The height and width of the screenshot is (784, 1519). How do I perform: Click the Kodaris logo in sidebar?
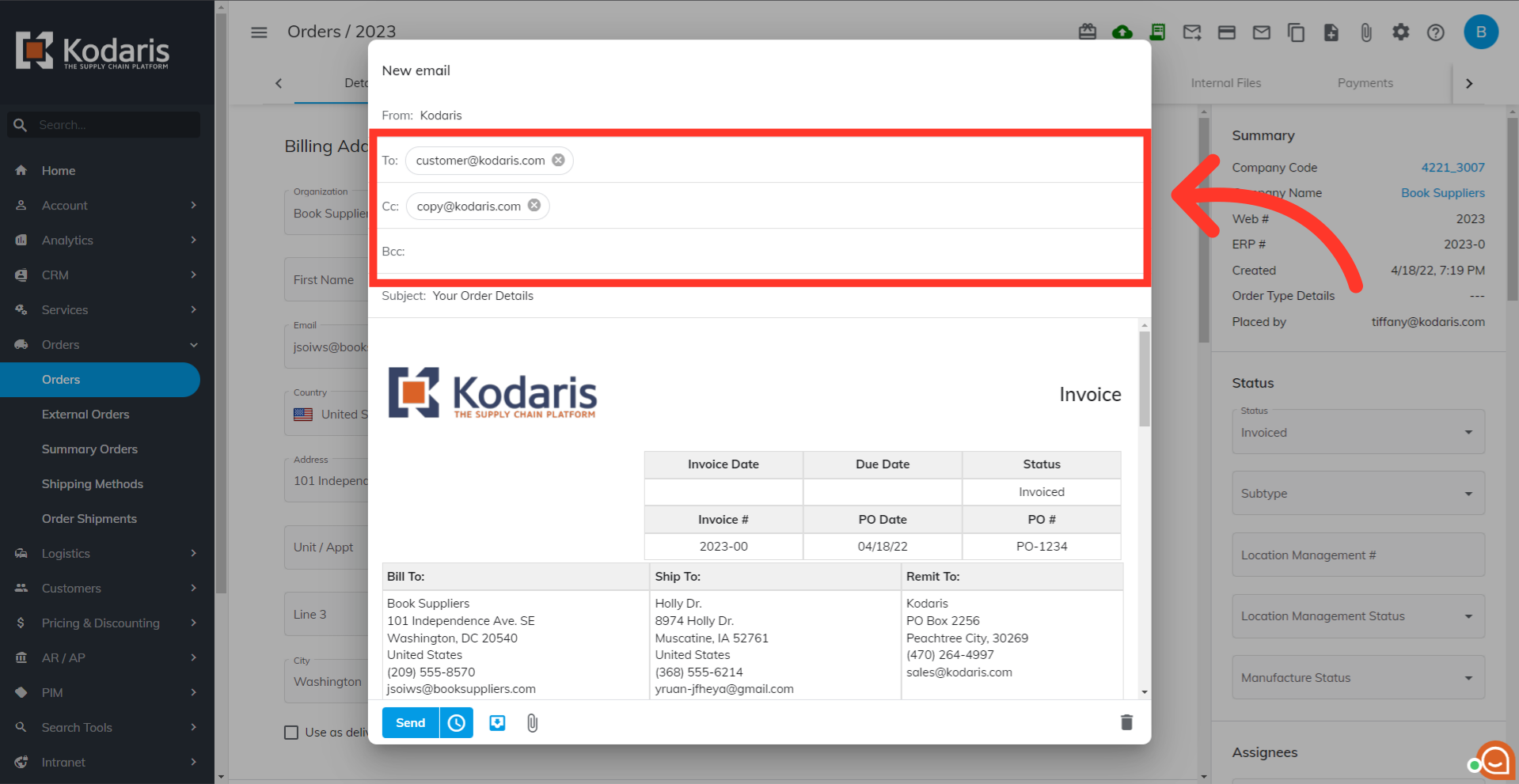pos(93,51)
